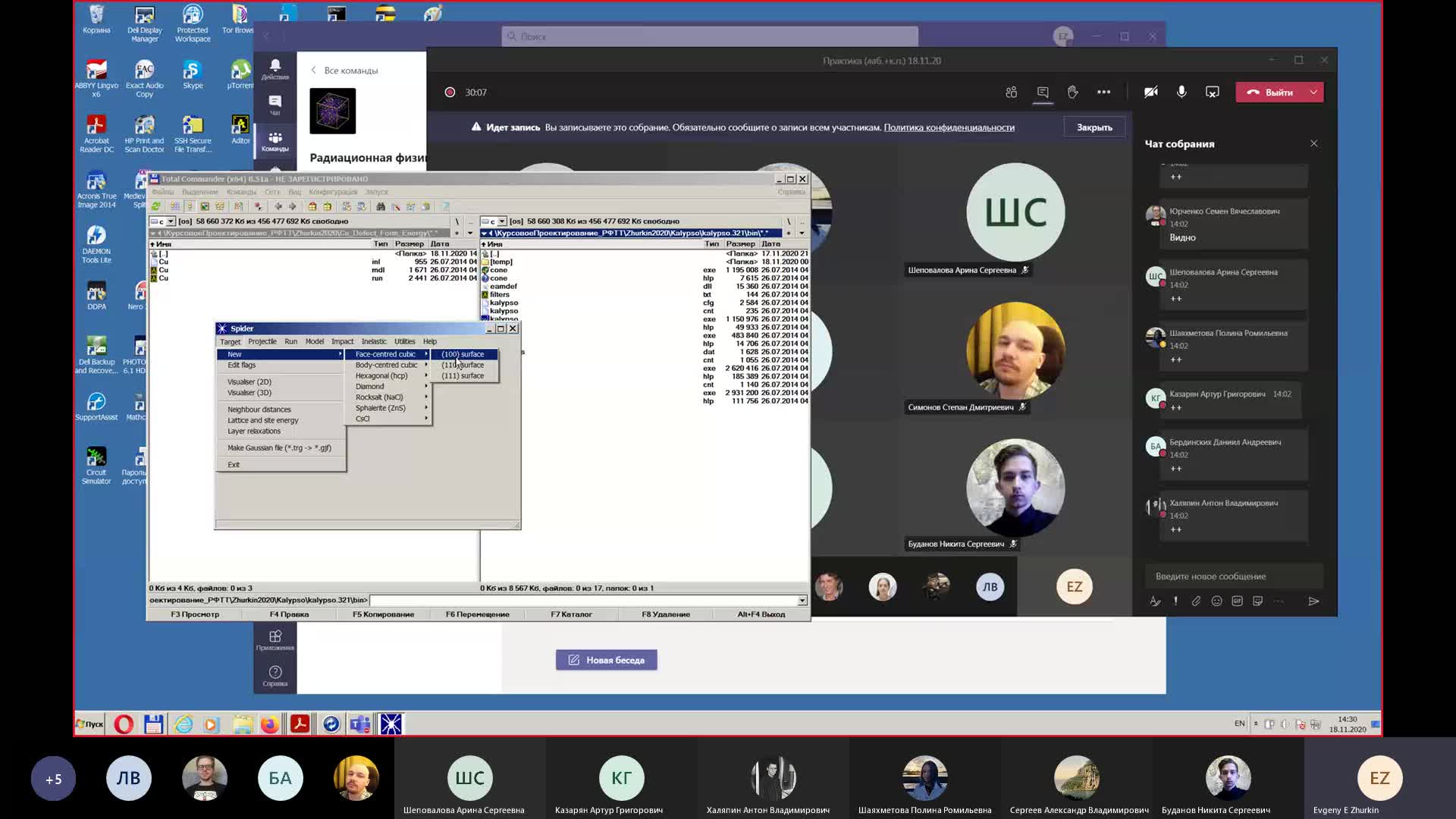The image size is (1456, 819).
Task: Choose Visualiser (3D) menu entry
Action: click(x=281, y=392)
